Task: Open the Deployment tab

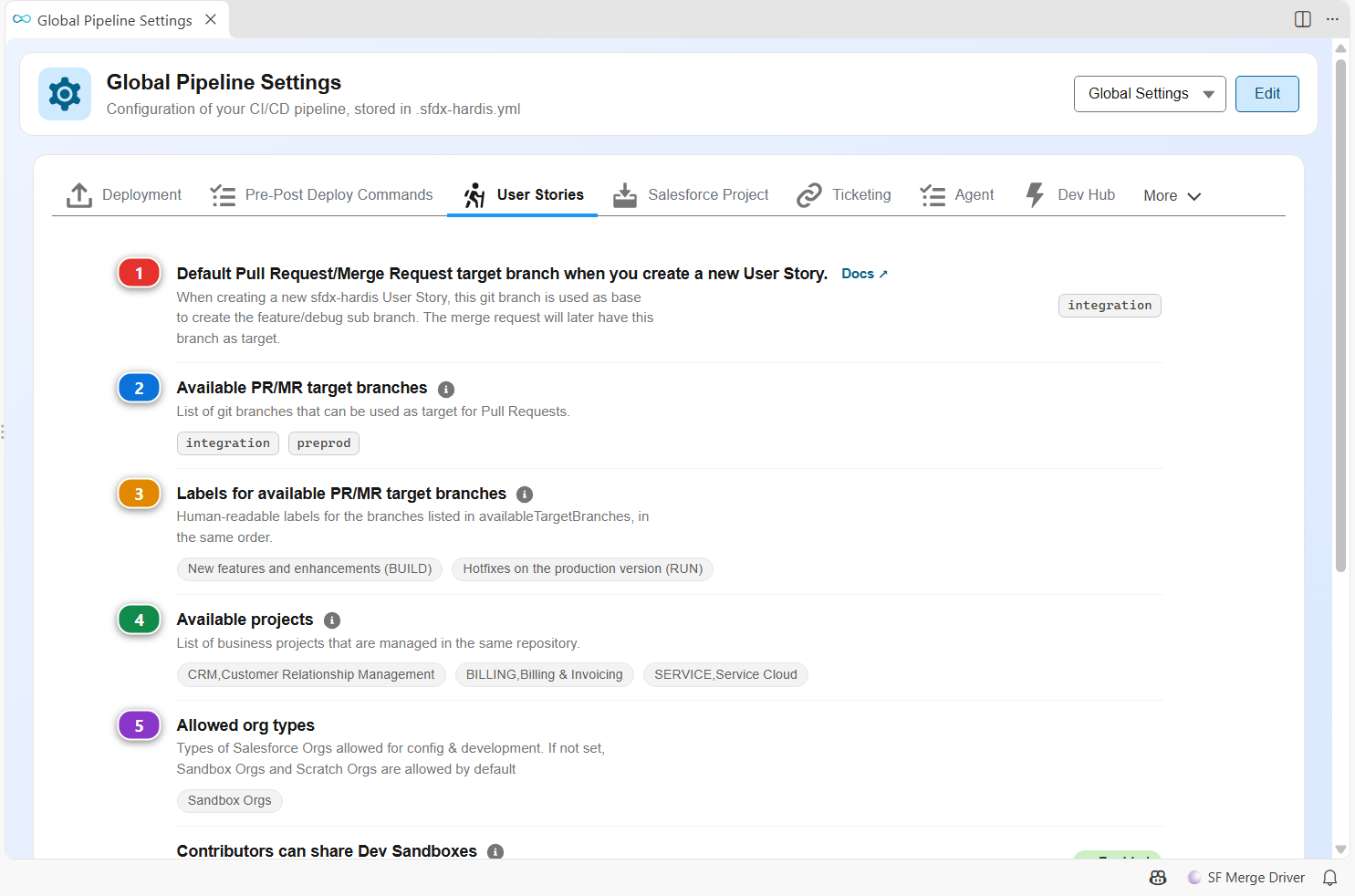Action: click(x=124, y=194)
